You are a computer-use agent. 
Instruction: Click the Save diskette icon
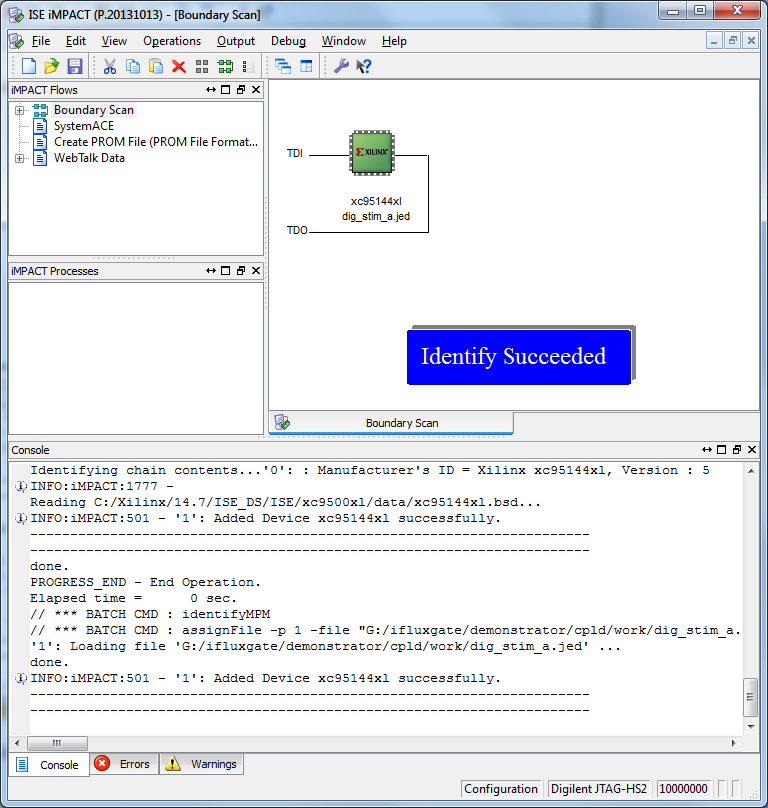75,66
